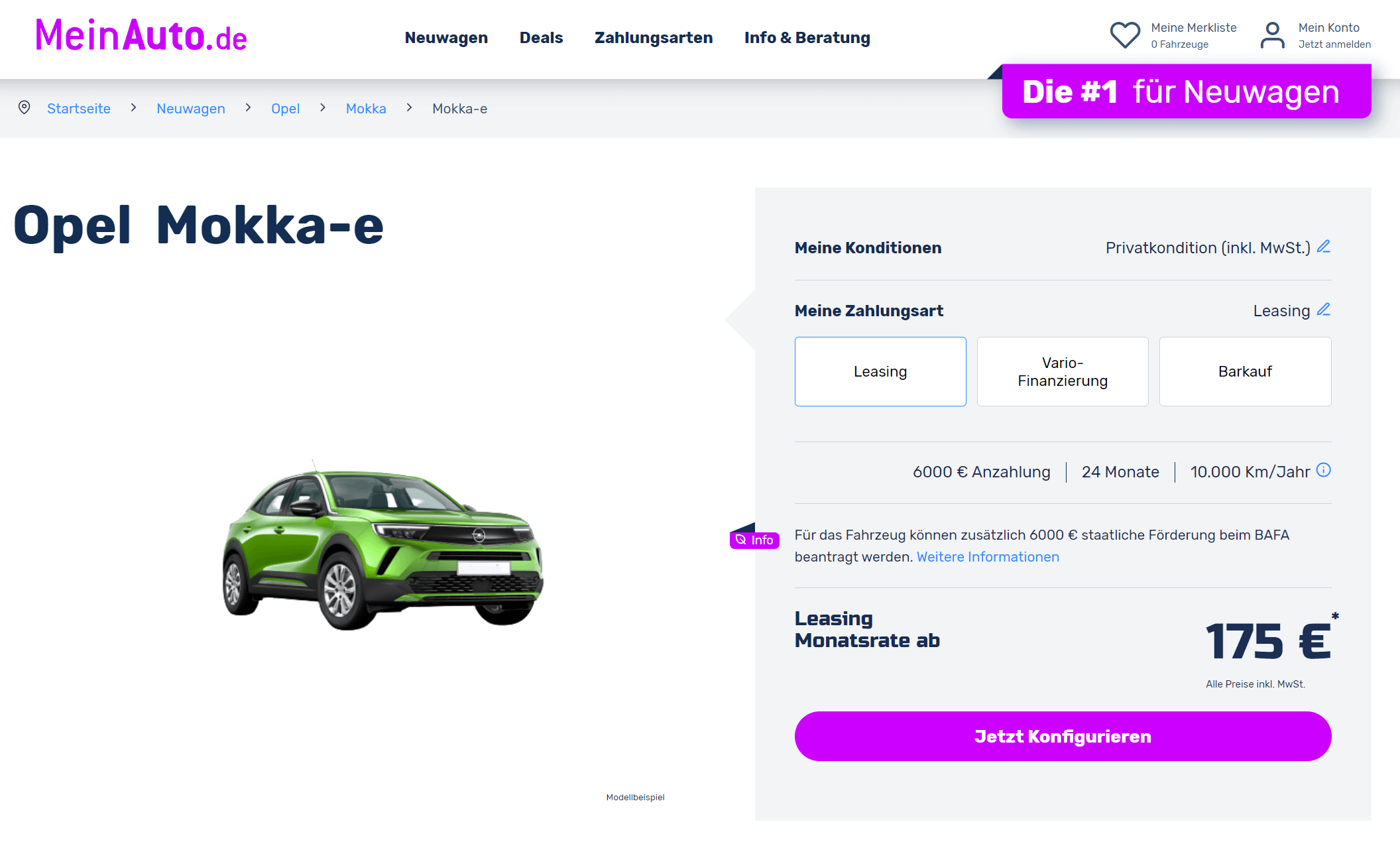
Task: Click the 24 Monate value
Action: [1120, 472]
